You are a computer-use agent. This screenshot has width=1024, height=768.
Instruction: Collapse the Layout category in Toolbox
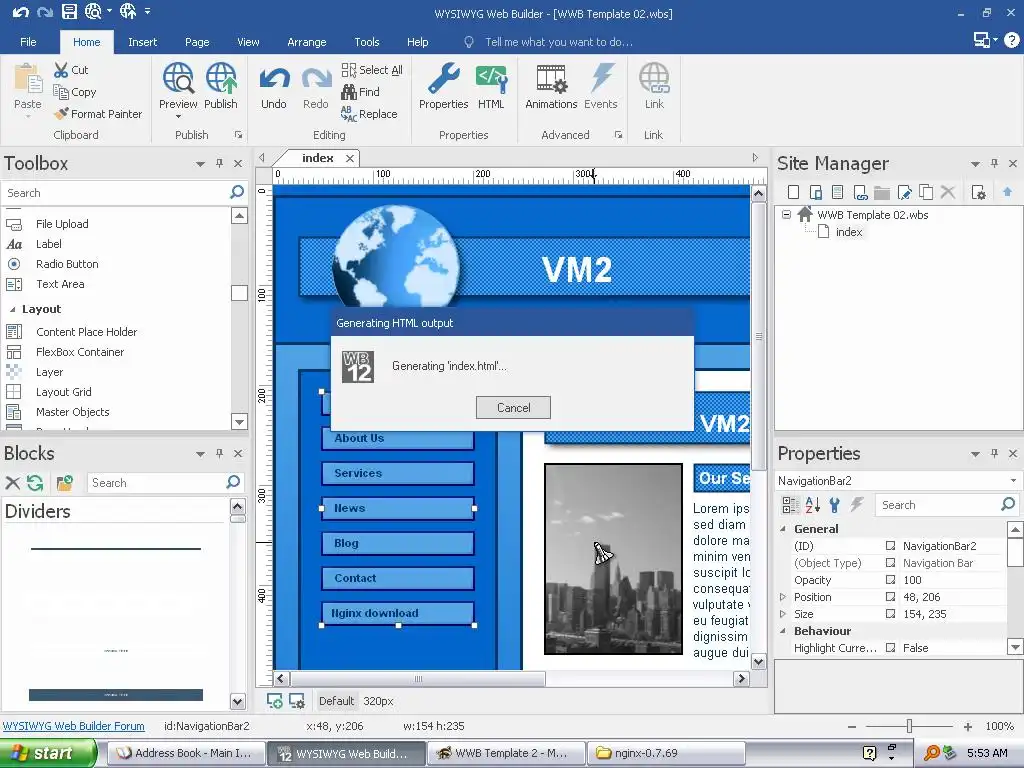(12, 309)
